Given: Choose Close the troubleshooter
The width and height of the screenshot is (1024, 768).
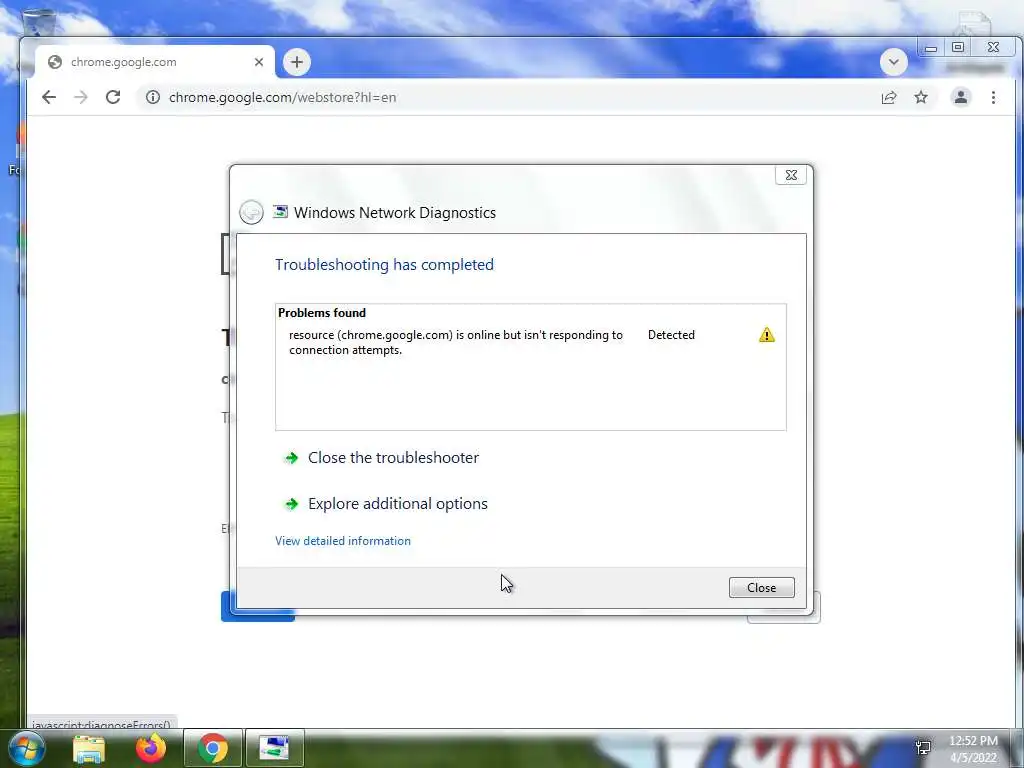Looking at the screenshot, I should pos(393,458).
